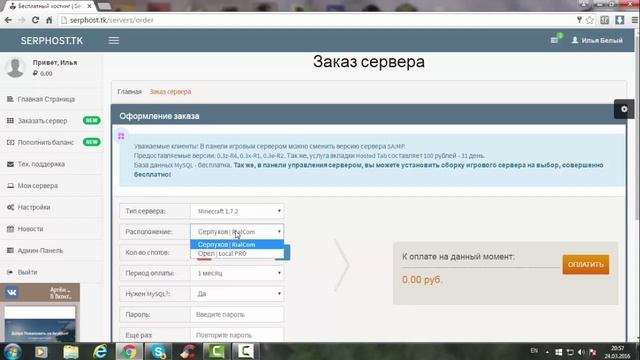
Task: Open the Илья Белый user menu
Action: [597, 40]
